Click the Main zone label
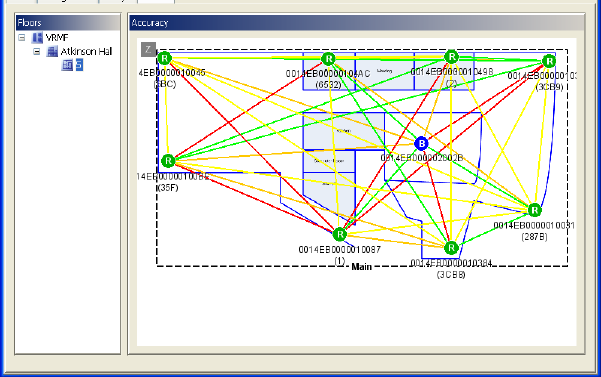Viewport: 601px width, 377px height. (361, 267)
